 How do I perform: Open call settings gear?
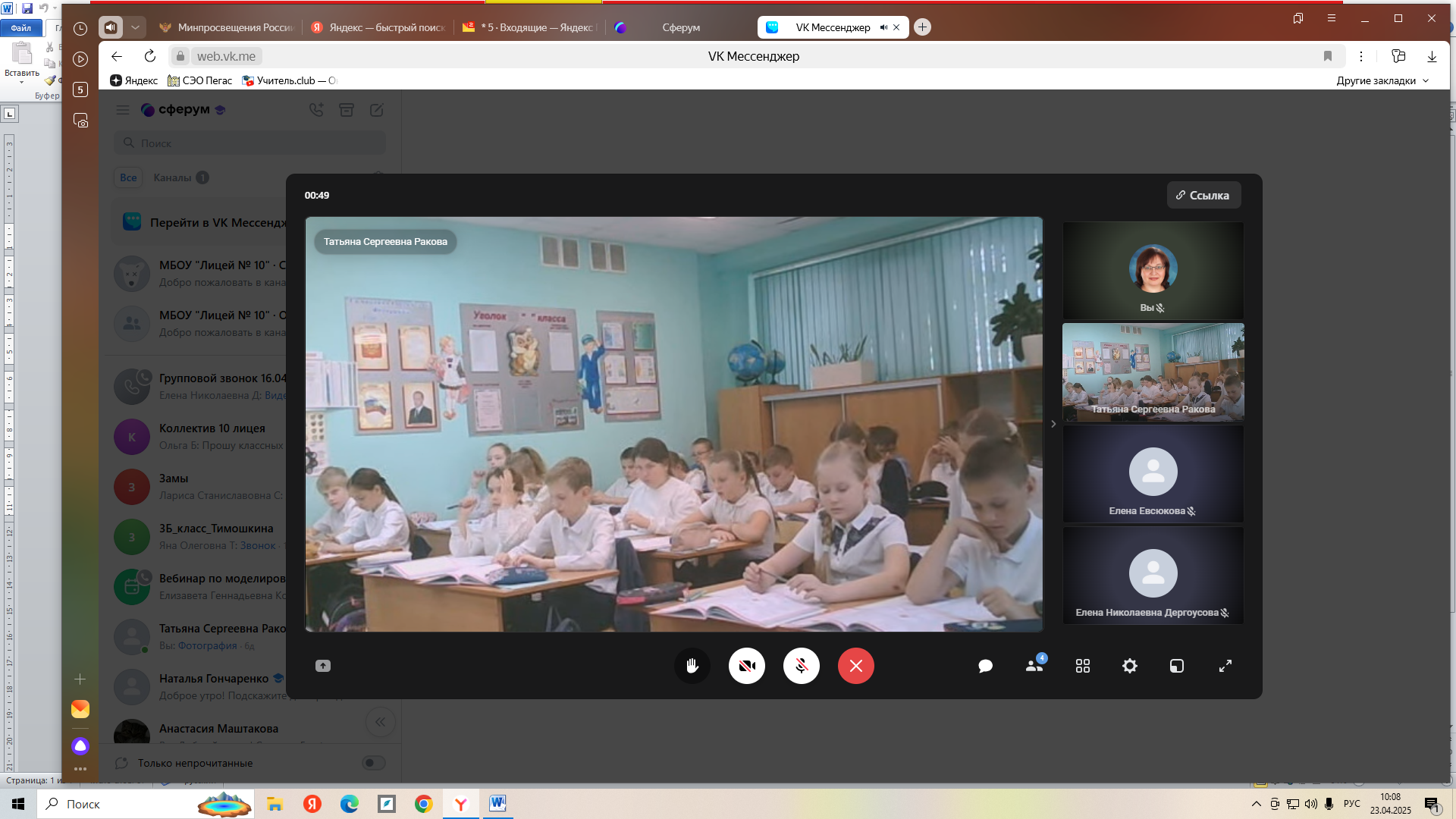coord(1130,666)
